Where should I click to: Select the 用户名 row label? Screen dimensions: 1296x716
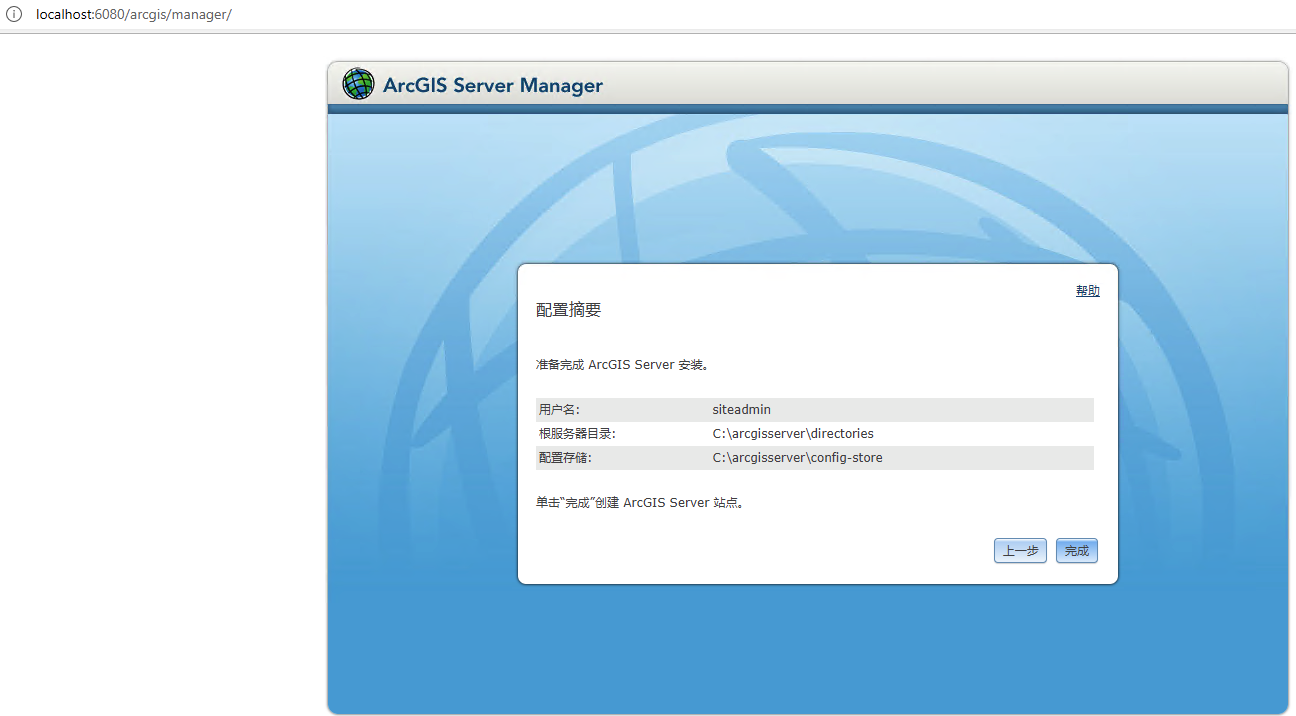[559, 410]
